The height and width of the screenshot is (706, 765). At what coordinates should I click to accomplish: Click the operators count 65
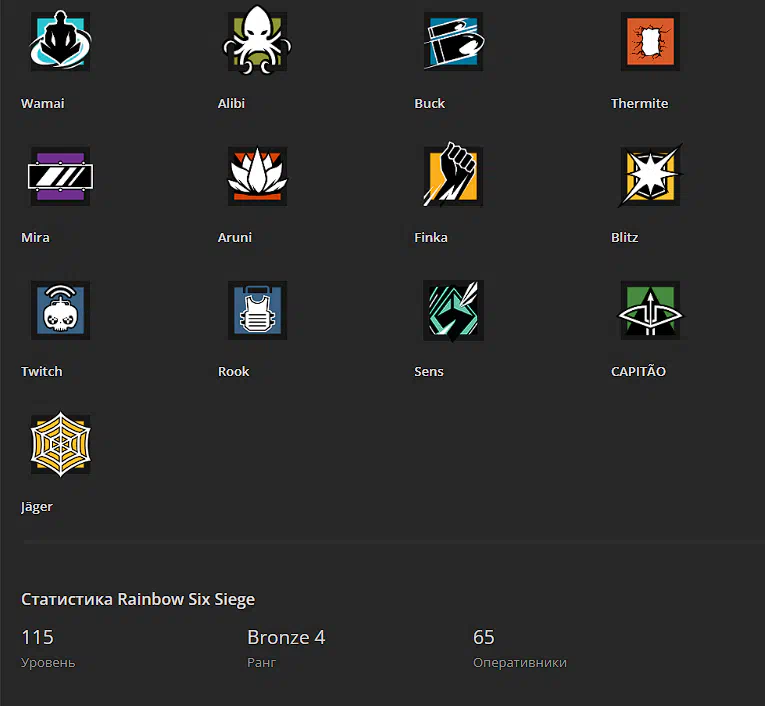click(x=484, y=637)
